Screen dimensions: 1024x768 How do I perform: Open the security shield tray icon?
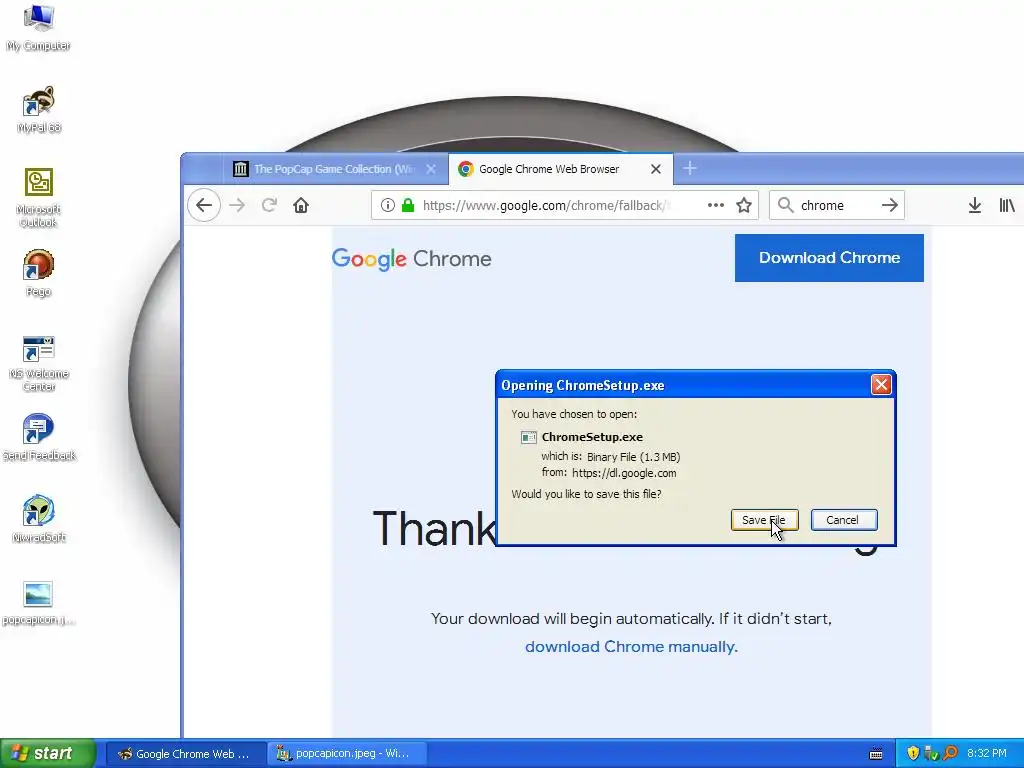tap(913, 754)
